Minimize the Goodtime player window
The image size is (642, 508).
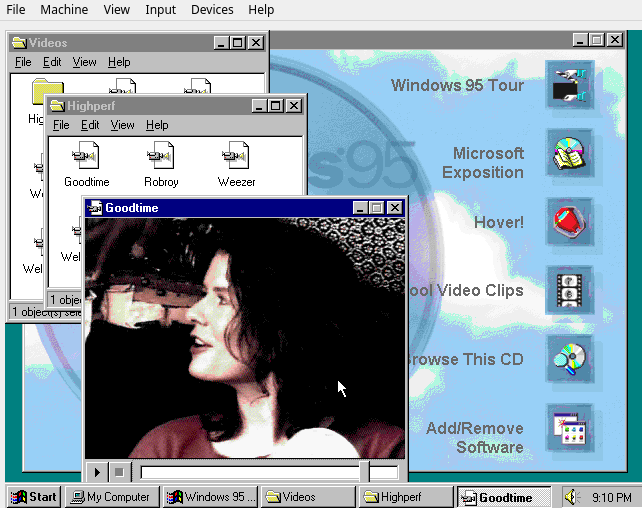click(x=360, y=208)
